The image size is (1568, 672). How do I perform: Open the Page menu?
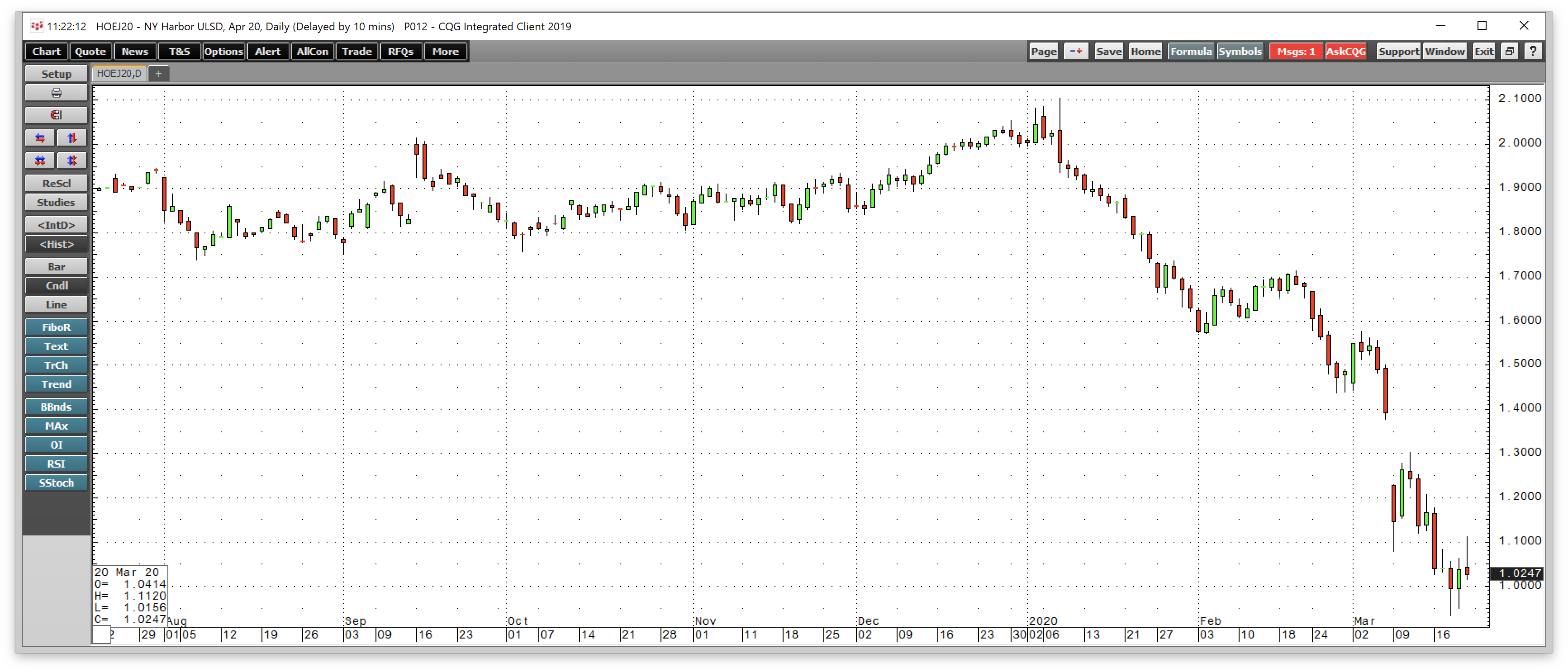tap(1043, 51)
